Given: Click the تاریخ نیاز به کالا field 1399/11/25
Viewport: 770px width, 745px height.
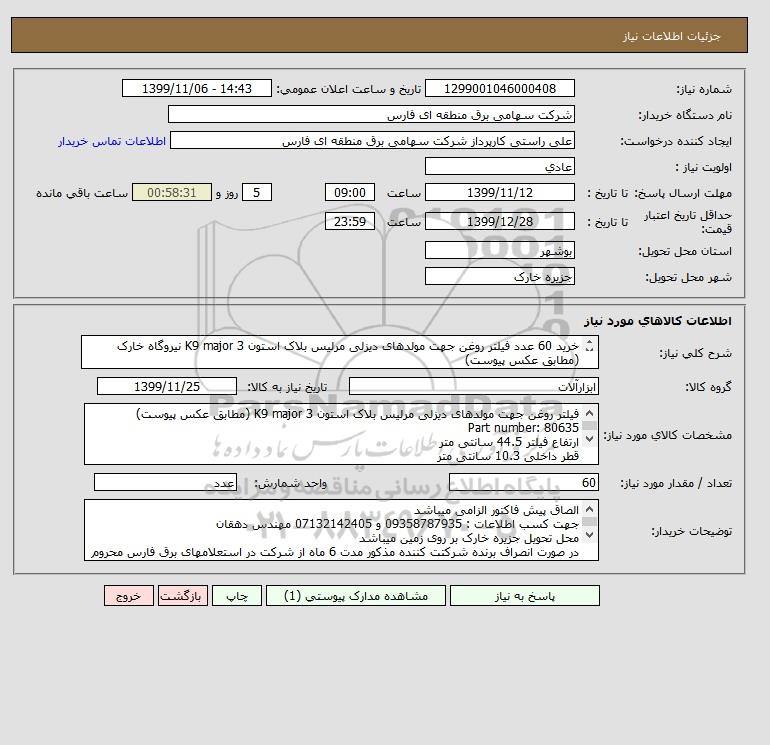Looking at the screenshot, I should [x=167, y=386].
